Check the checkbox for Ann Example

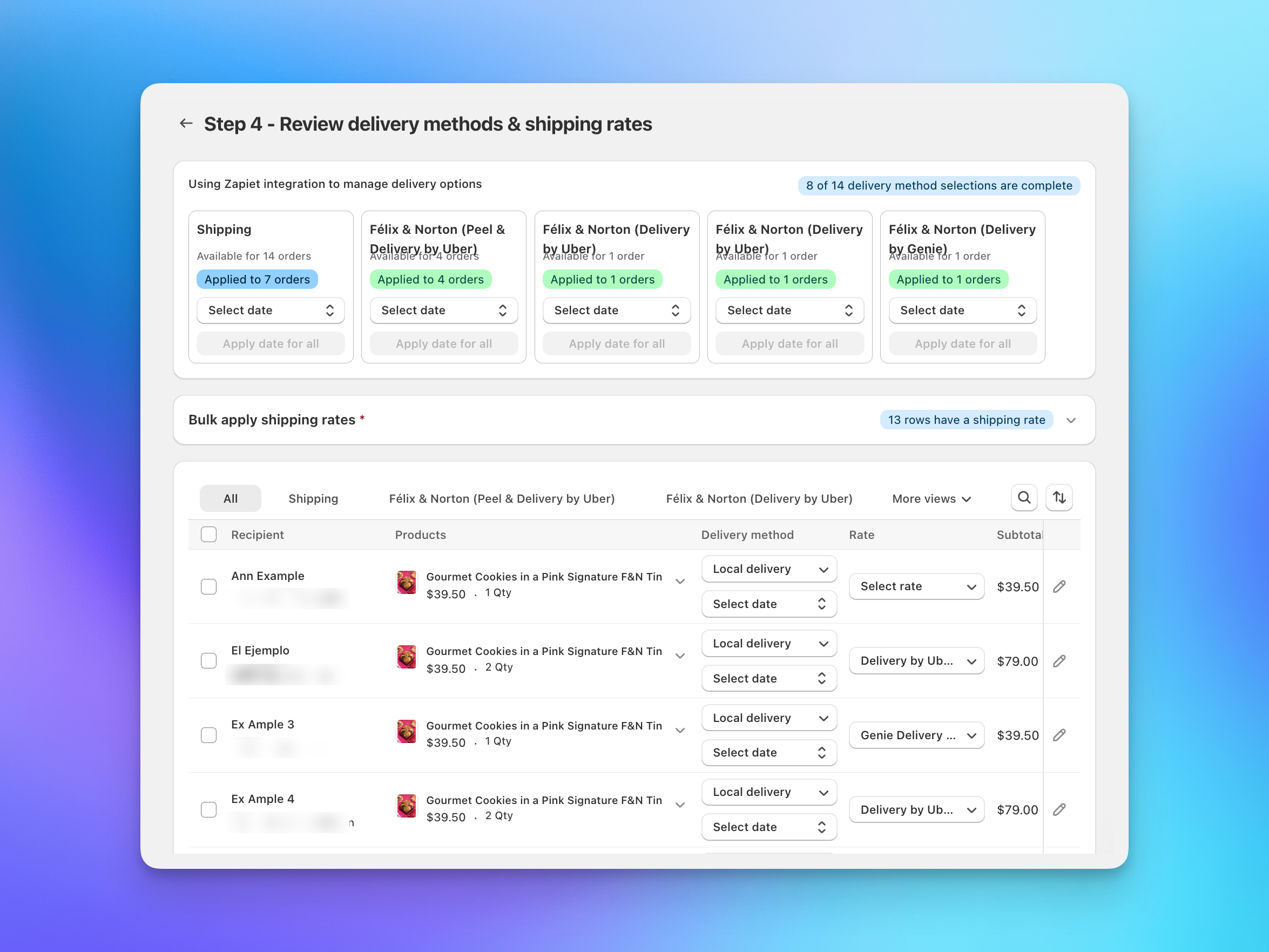208,586
